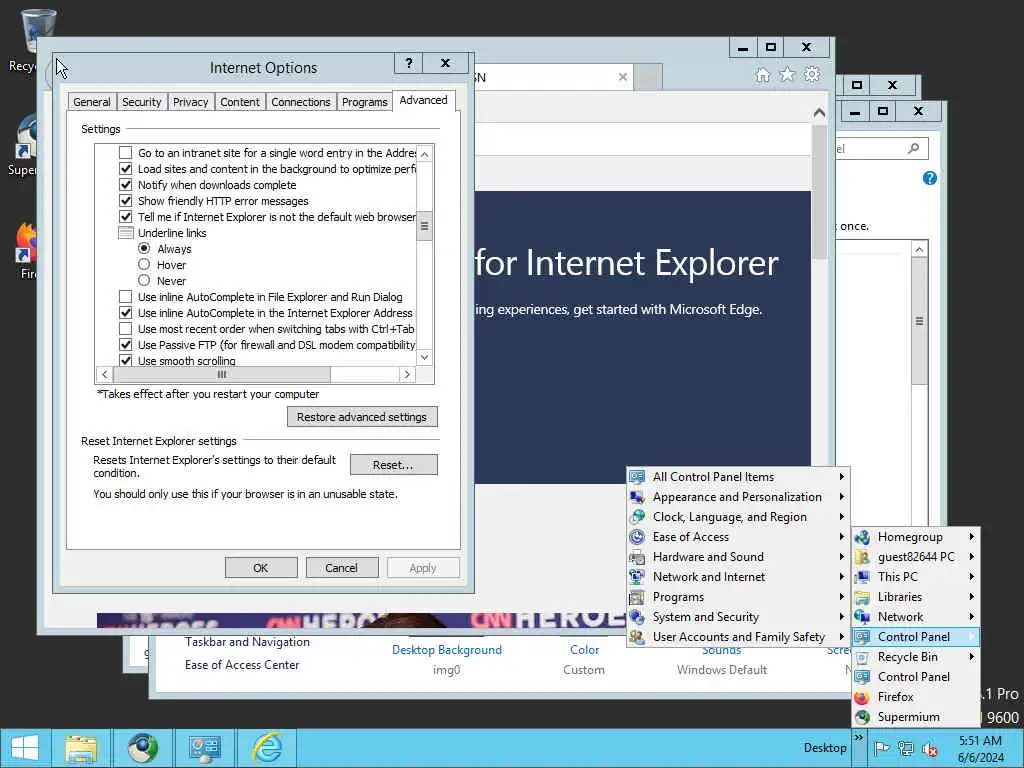Click Desktop toolbar chevron on taskbar
Screen dimensions: 1024x768
pos(858,737)
